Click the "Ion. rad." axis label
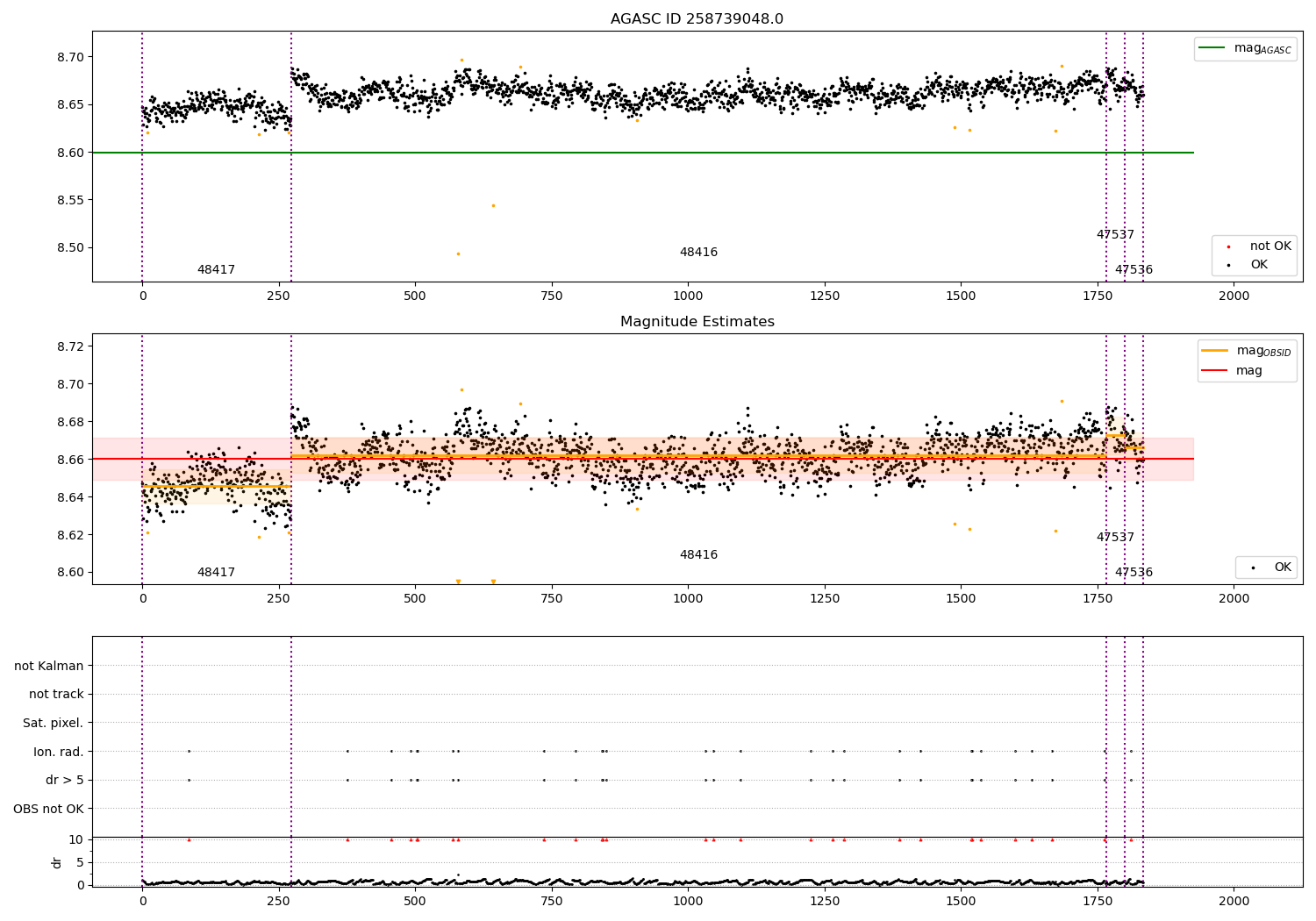 point(59,752)
